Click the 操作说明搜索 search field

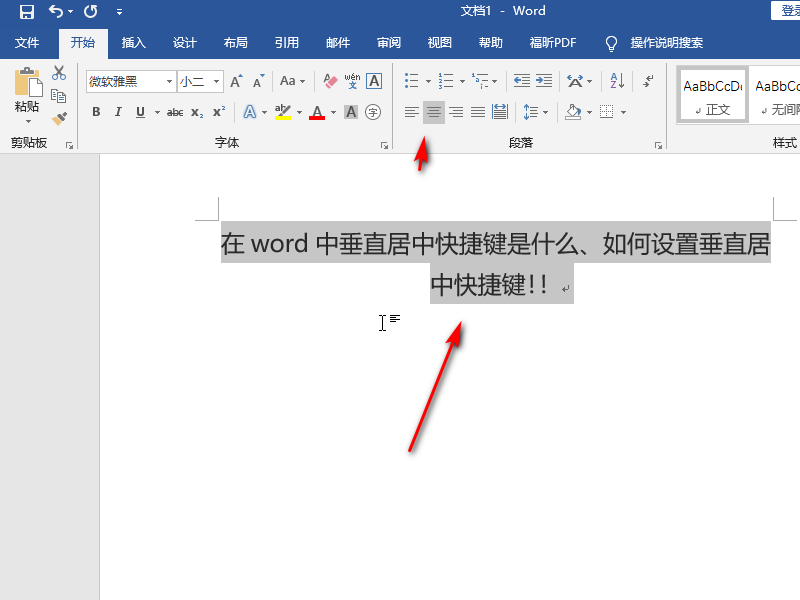pos(666,43)
